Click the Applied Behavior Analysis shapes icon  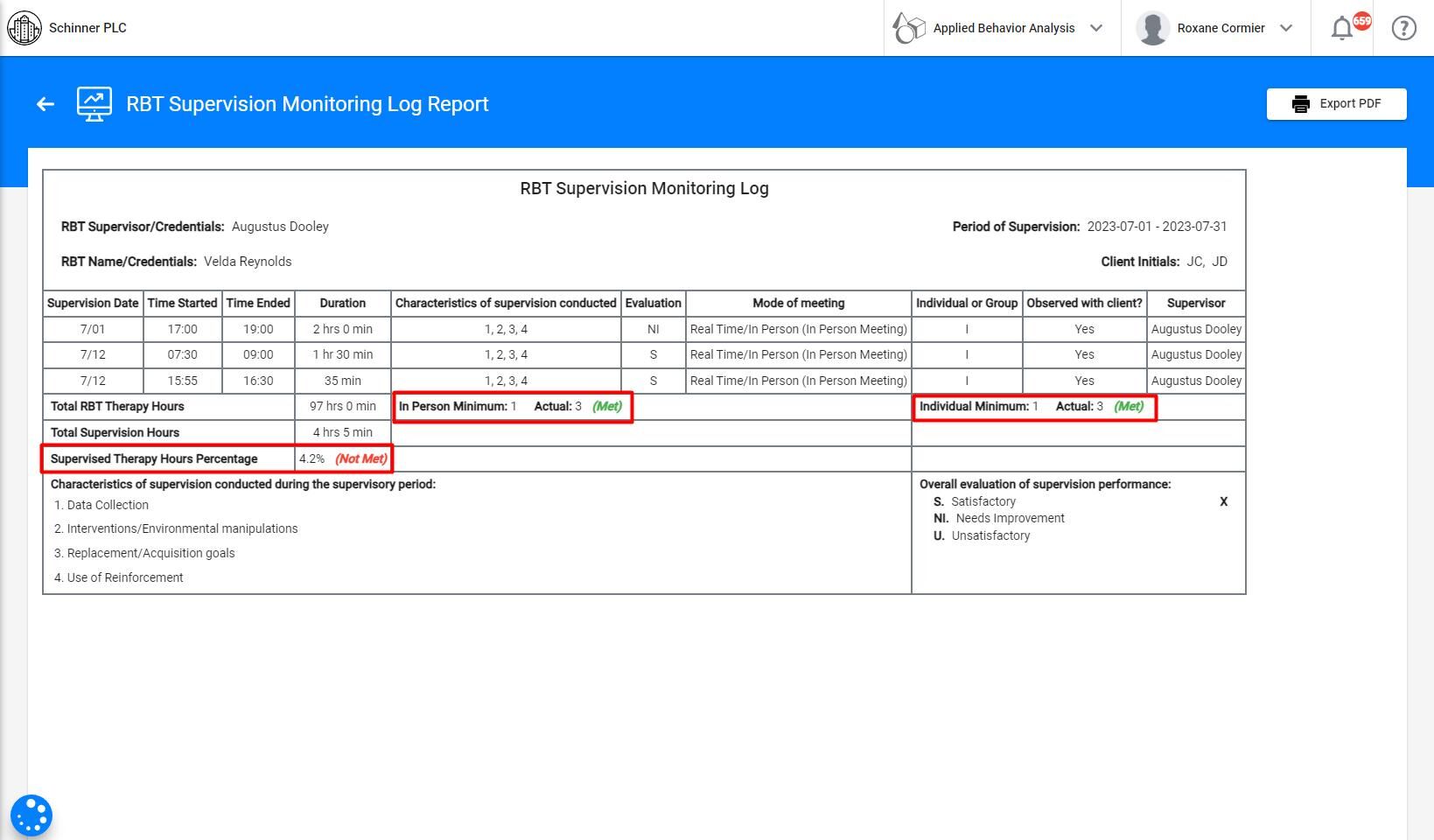909,28
